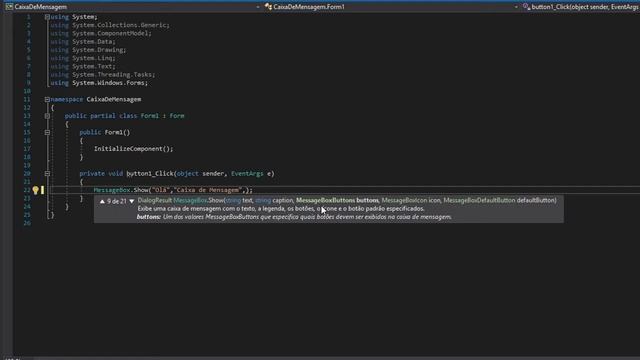The image size is (640, 360).
Task: Open the button1_Click member dropdown
Action: (580, 7)
